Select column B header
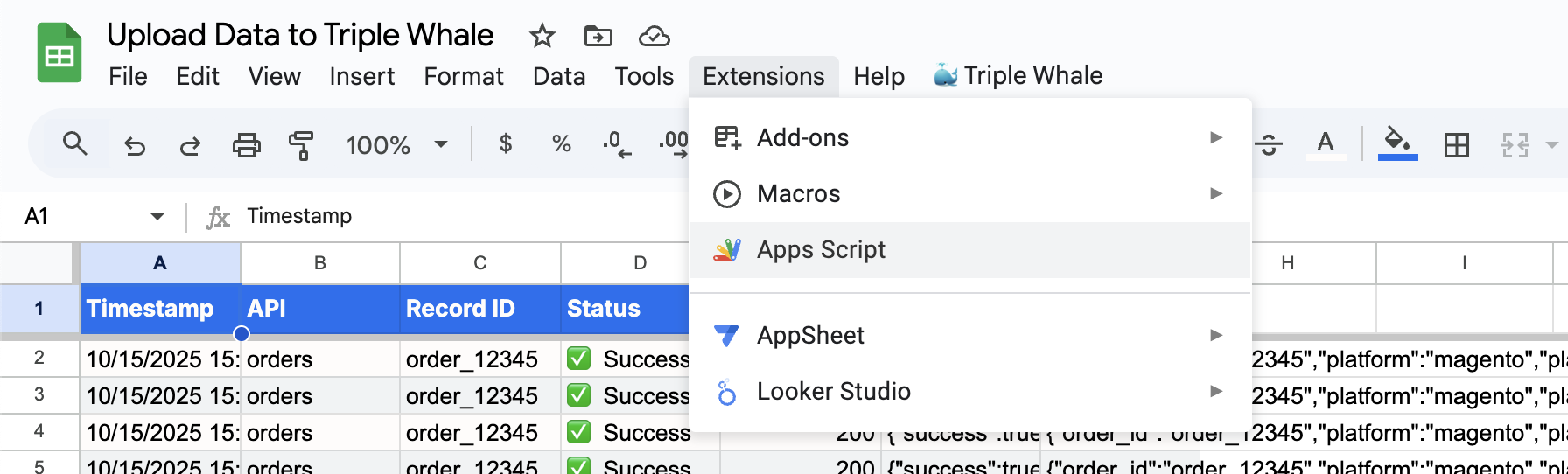Image resolution: width=1568 pixels, height=474 pixels. pos(320,263)
